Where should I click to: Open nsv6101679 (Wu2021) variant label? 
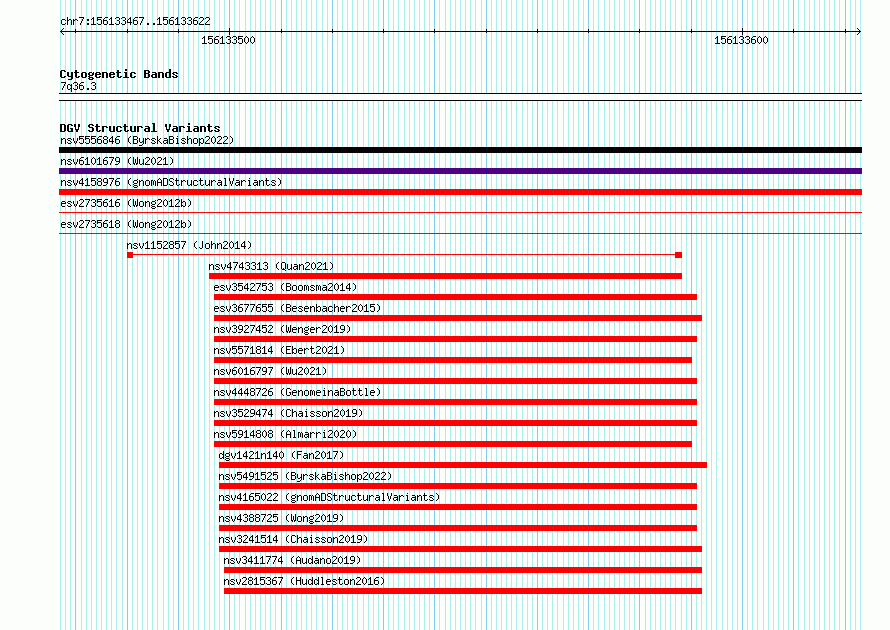(117, 161)
